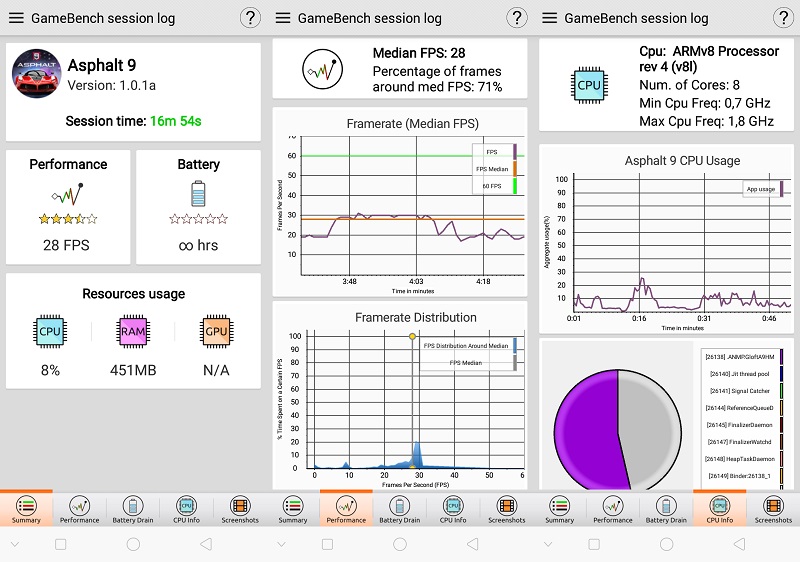
Task: Tap the CPU chip icon beside ARMv8 Processor
Action: [x=589, y=85]
